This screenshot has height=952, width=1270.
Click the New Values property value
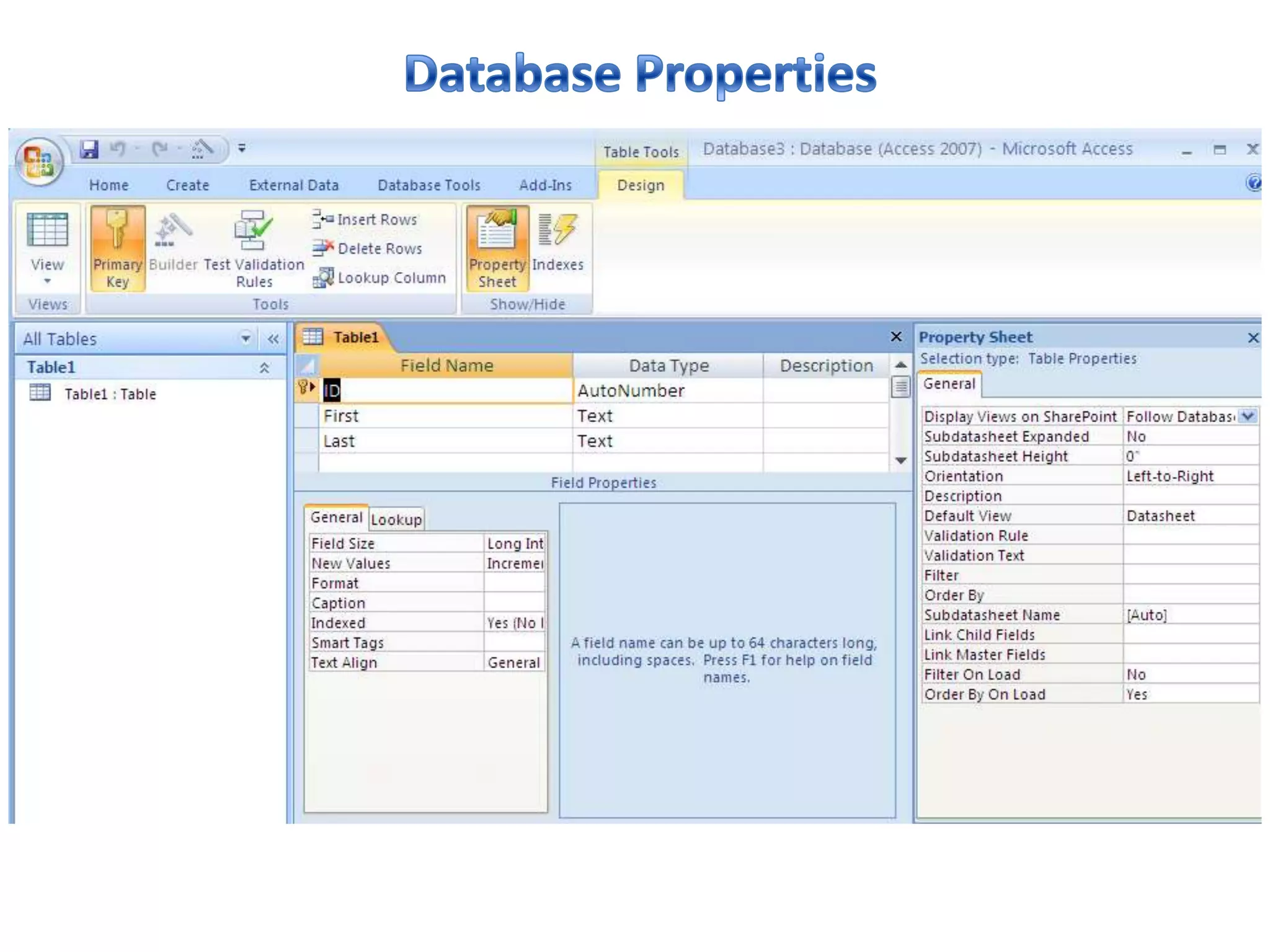pyautogui.click(x=515, y=563)
